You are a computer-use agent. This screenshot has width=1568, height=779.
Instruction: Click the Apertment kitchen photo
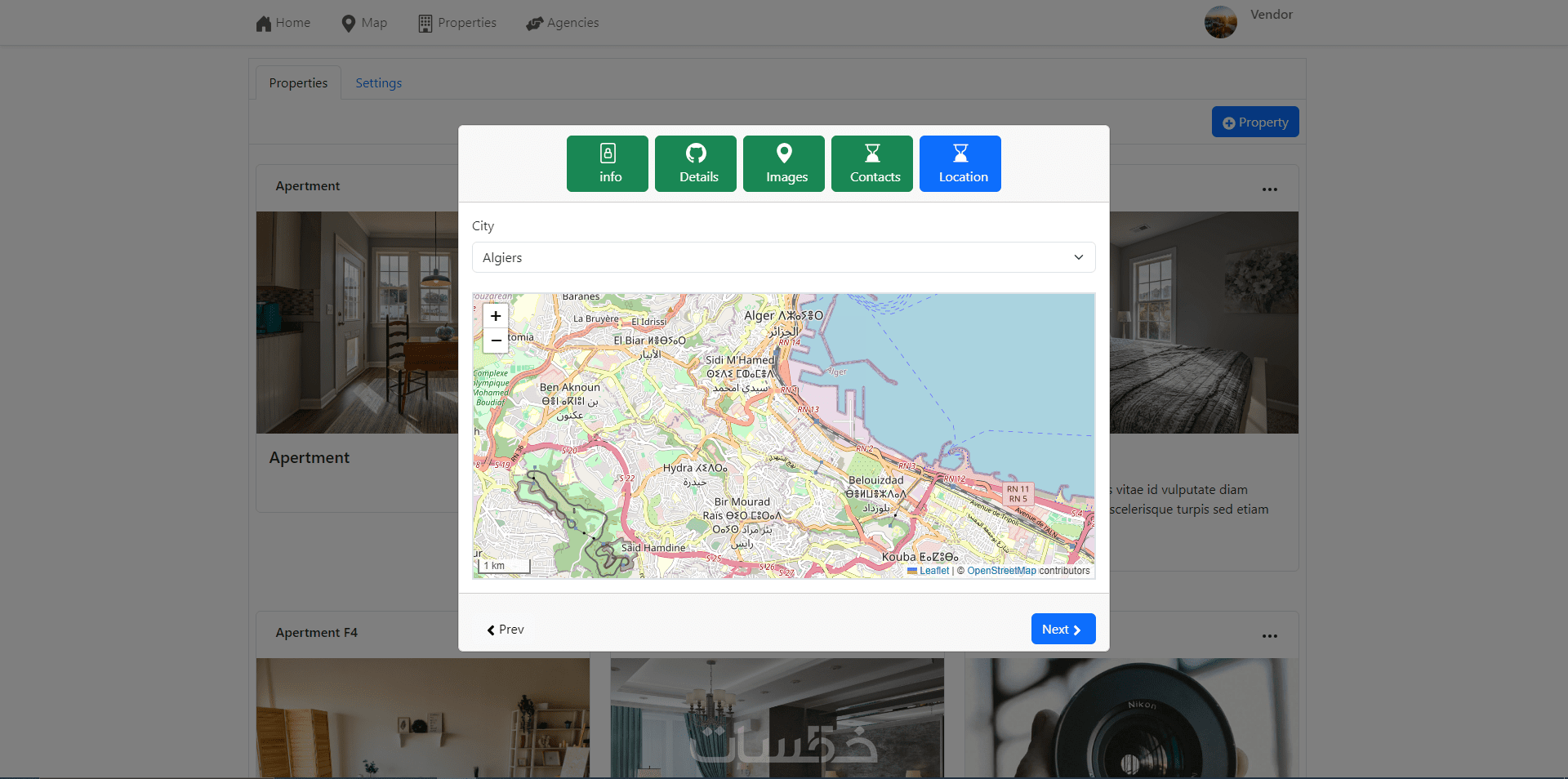click(358, 323)
